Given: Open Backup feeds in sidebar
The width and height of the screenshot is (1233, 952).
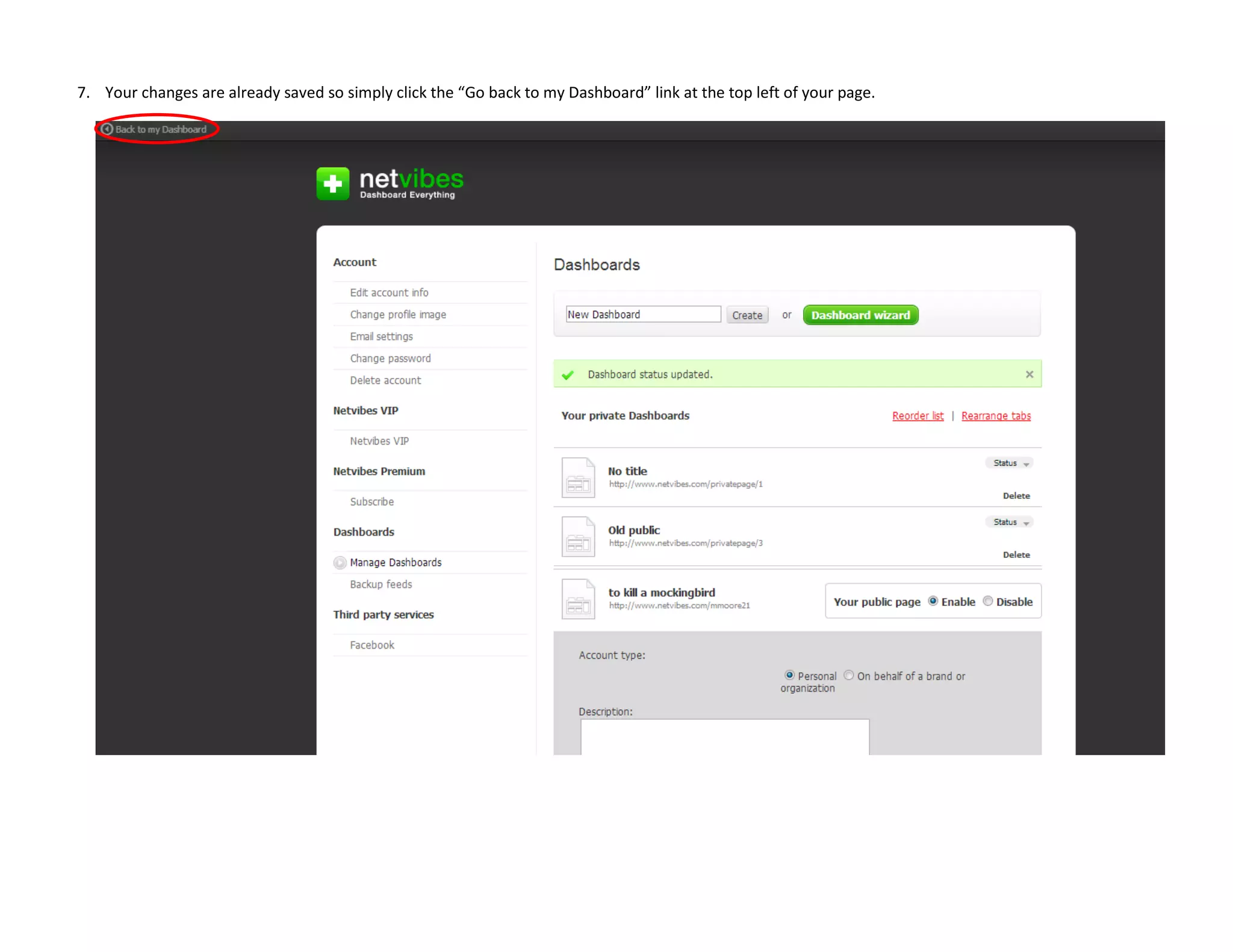Looking at the screenshot, I should pos(380,584).
